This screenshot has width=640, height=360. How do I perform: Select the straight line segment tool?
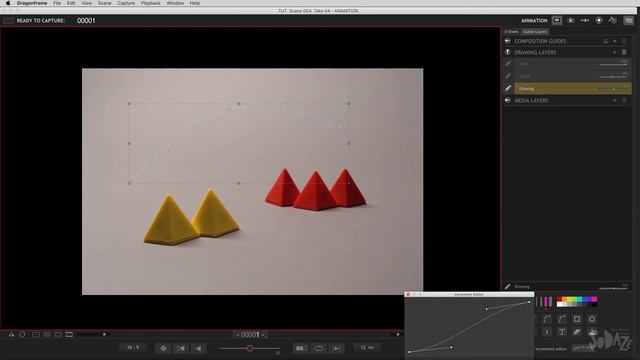pyautogui.click(x=562, y=319)
